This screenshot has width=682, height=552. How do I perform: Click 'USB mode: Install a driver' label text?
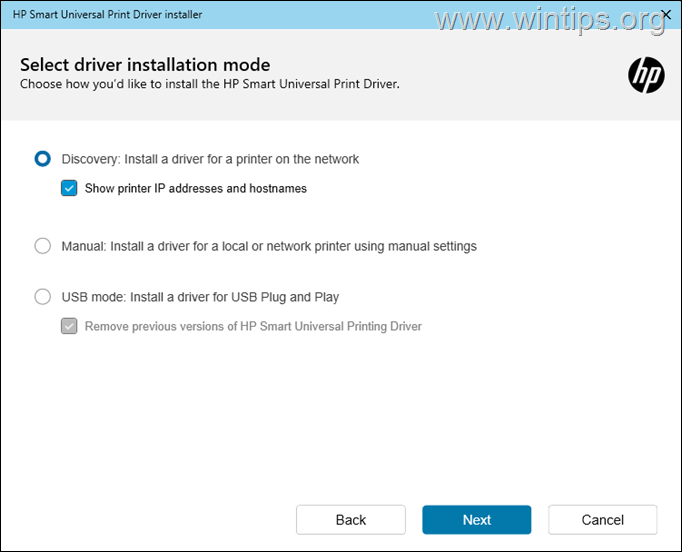pos(201,297)
